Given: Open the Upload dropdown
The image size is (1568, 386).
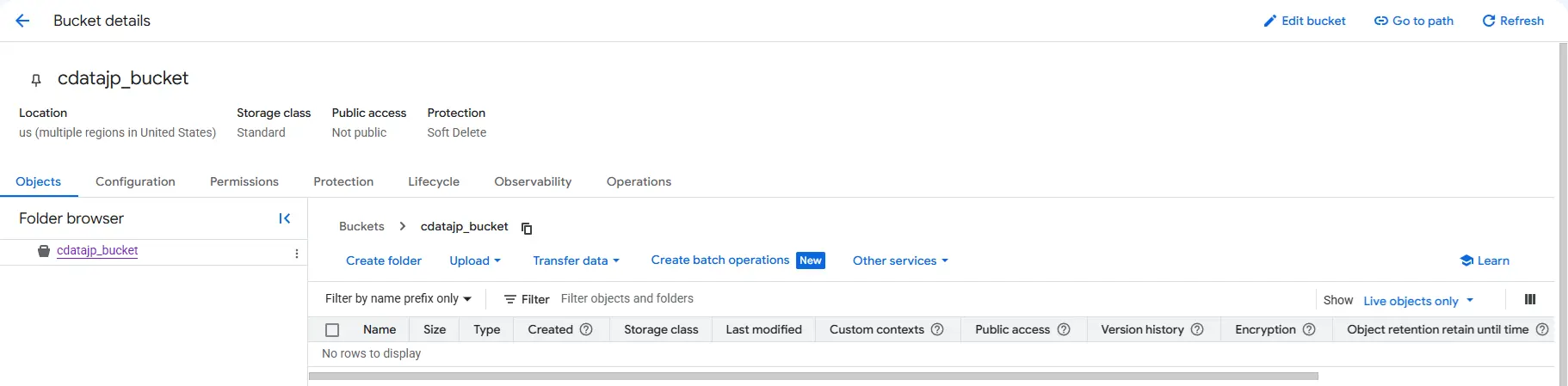Looking at the screenshot, I should tap(475, 260).
